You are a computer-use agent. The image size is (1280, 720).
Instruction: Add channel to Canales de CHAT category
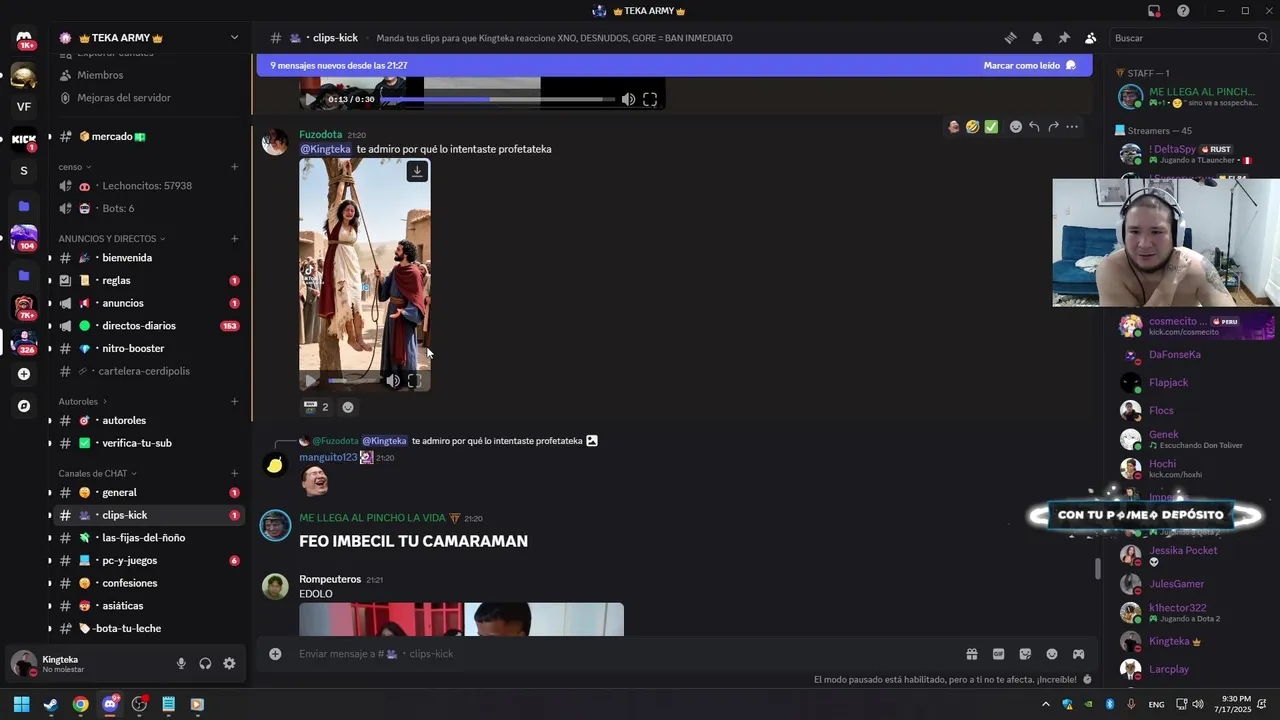click(x=234, y=474)
